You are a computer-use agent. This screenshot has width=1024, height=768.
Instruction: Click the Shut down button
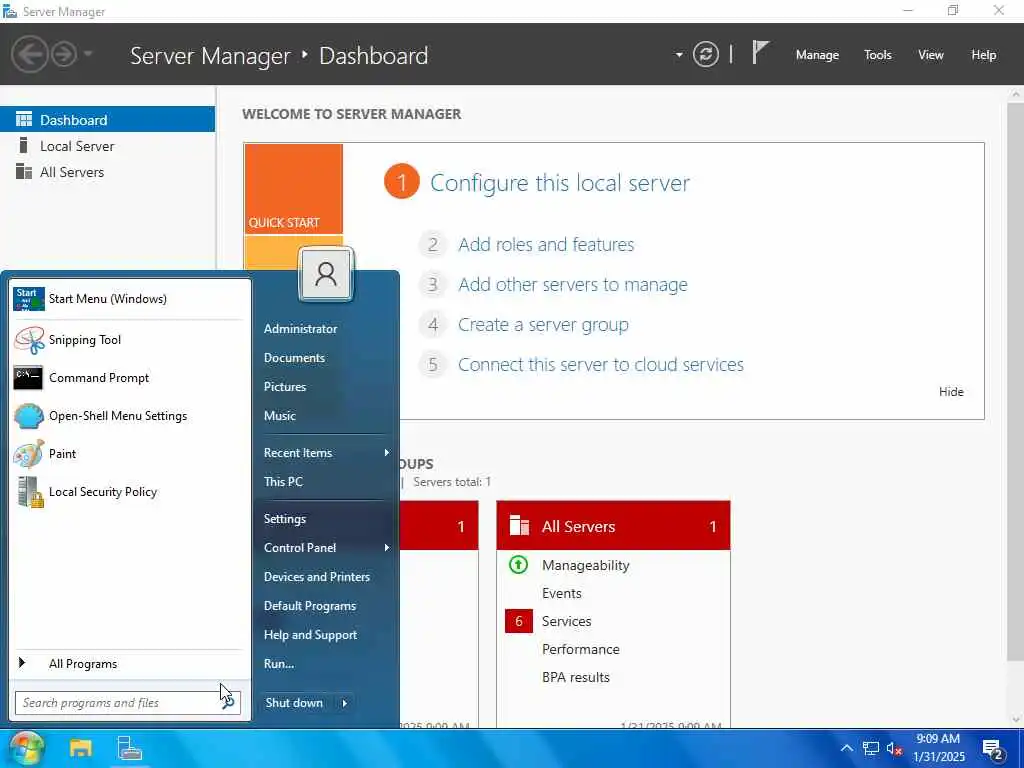pos(295,703)
